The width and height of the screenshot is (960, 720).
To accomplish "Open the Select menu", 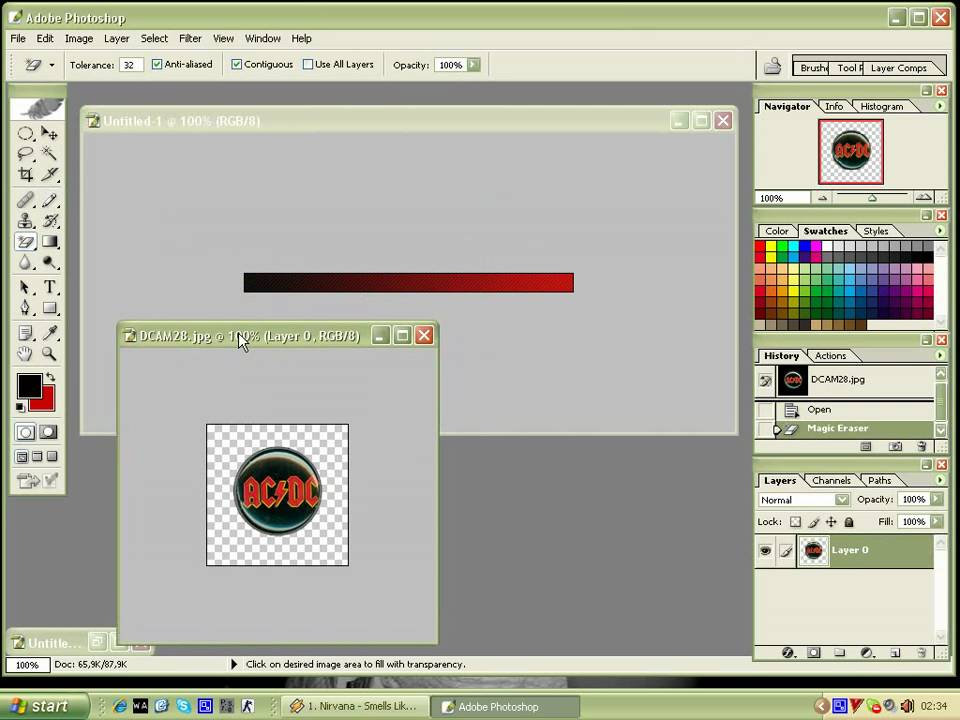I will pos(154,39).
